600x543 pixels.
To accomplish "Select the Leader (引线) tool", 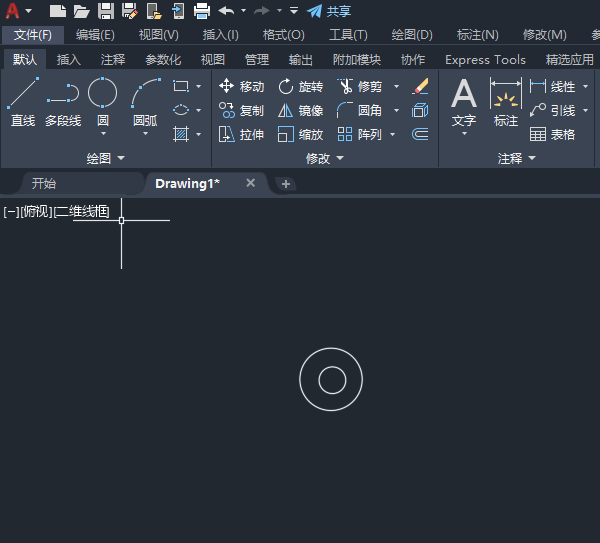I will coord(553,111).
